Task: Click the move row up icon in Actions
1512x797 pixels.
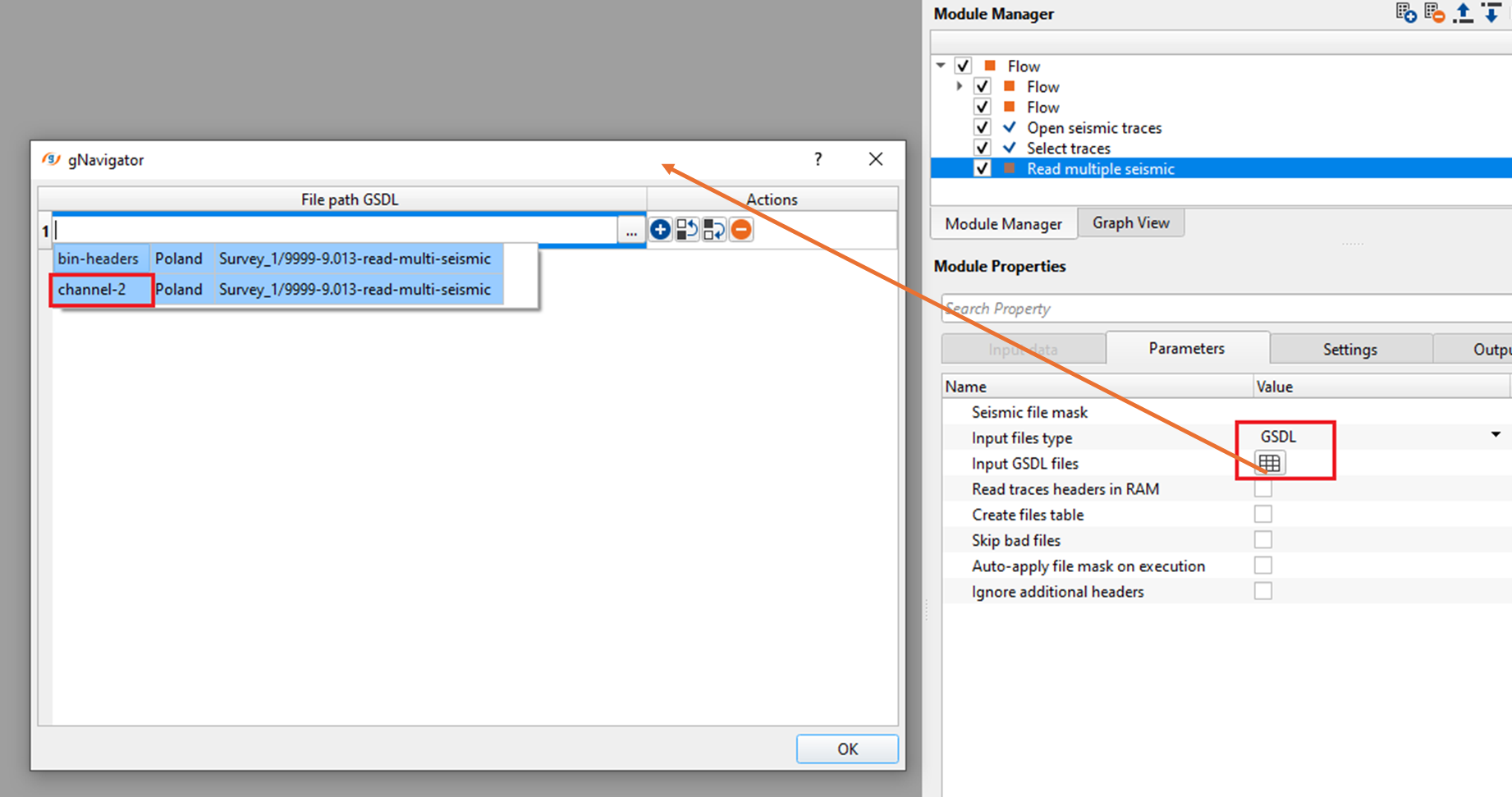Action: click(x=687, y=230)
